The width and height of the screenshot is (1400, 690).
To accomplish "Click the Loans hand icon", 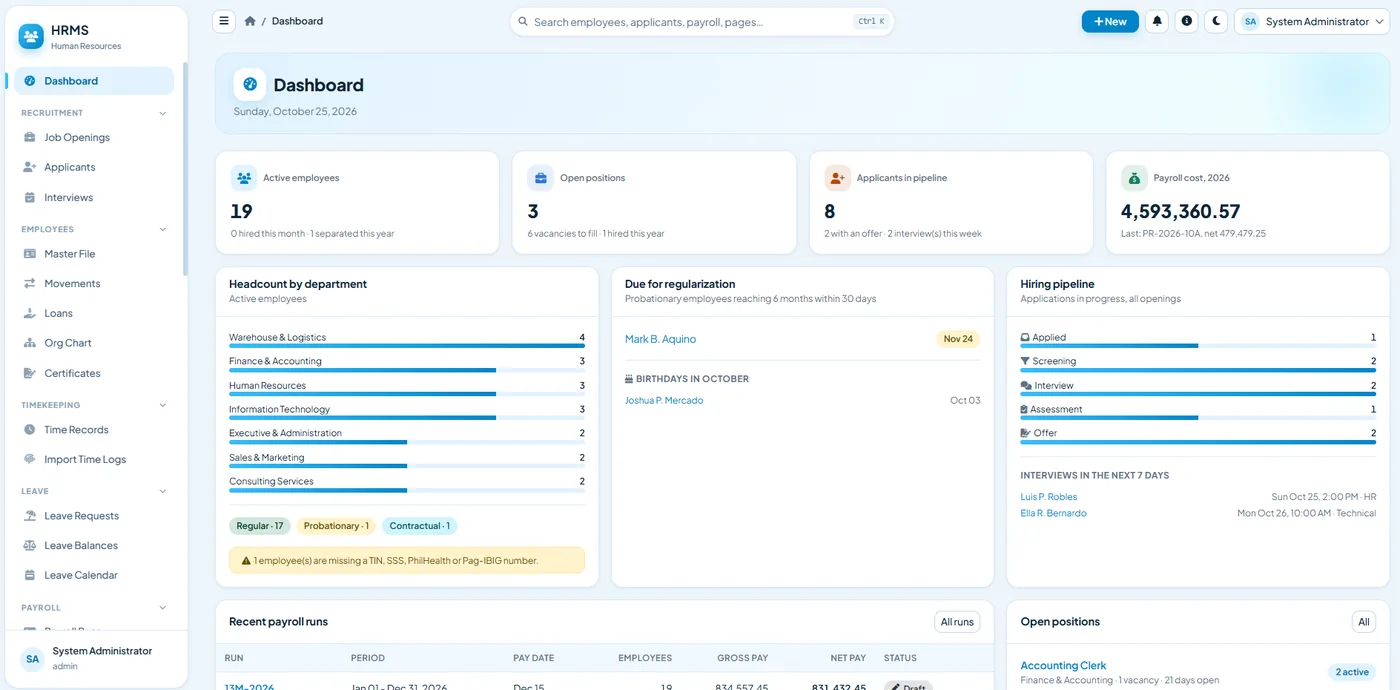I will pos(30,313).
